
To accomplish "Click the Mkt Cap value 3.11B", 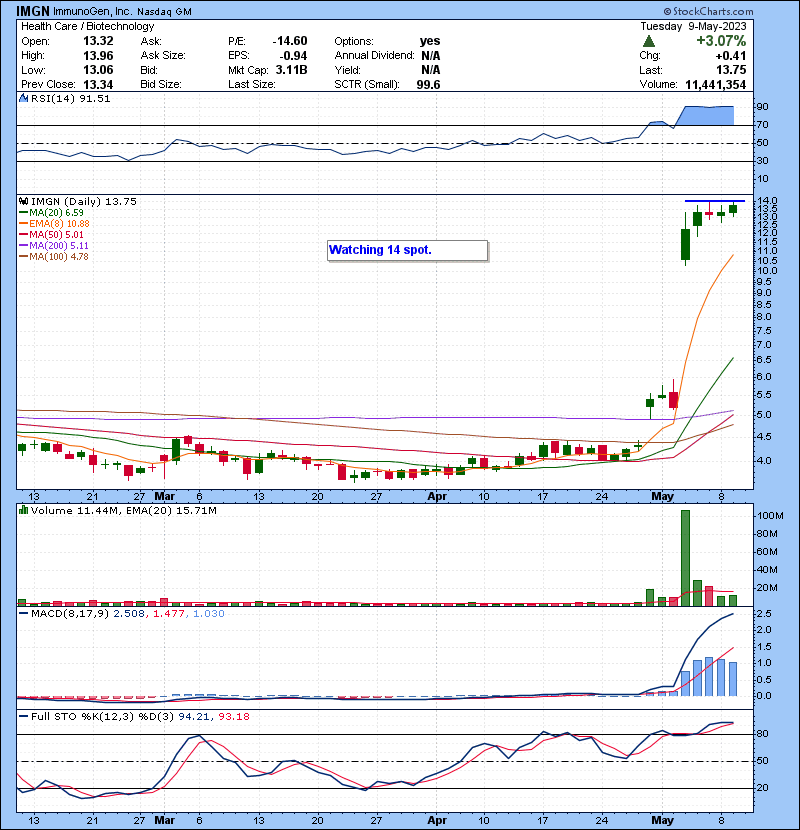I will pos(291,70).
